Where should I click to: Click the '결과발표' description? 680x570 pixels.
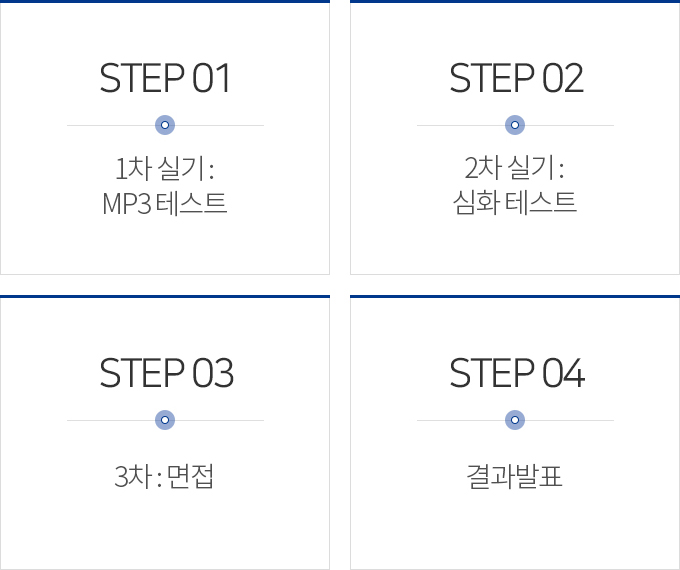click(515, 476)
